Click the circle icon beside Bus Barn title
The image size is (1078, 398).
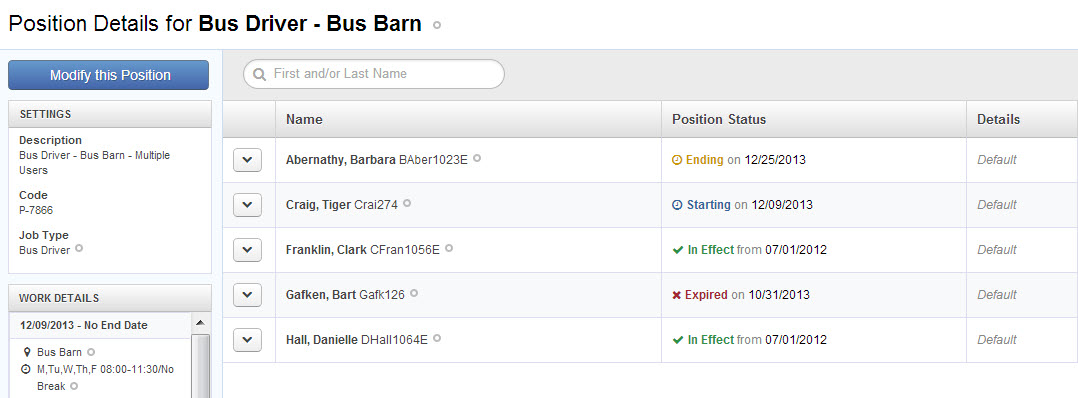pyautogui.click(x=437, y=25)
